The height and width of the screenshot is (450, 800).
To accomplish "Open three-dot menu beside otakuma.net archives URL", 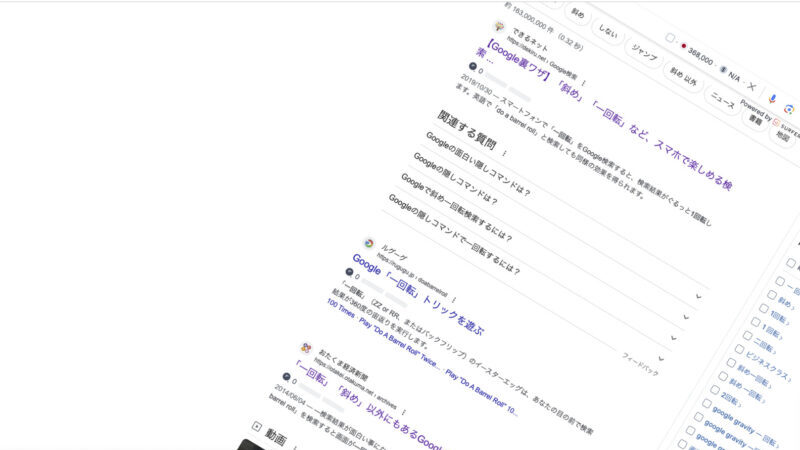I will pos(404,412).
